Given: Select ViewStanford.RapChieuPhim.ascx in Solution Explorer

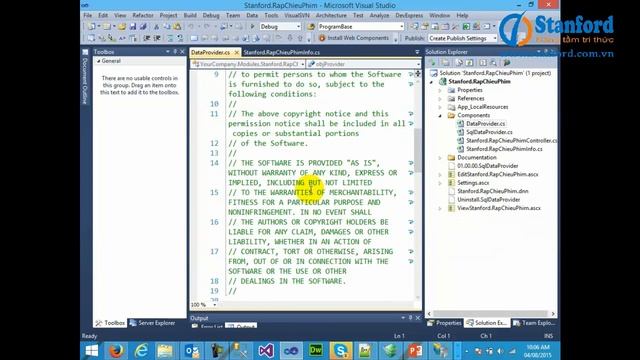Looking at the screenshot, I should tap(499, 208).
